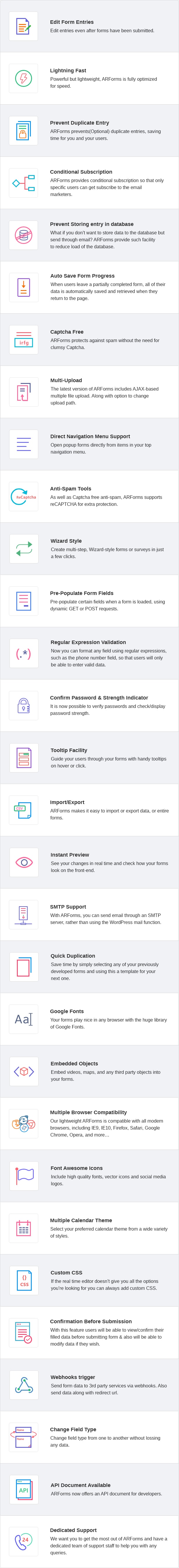Click the Auto Save Form Progress icon
The image size is (179, 1568).
coord(23,287)
